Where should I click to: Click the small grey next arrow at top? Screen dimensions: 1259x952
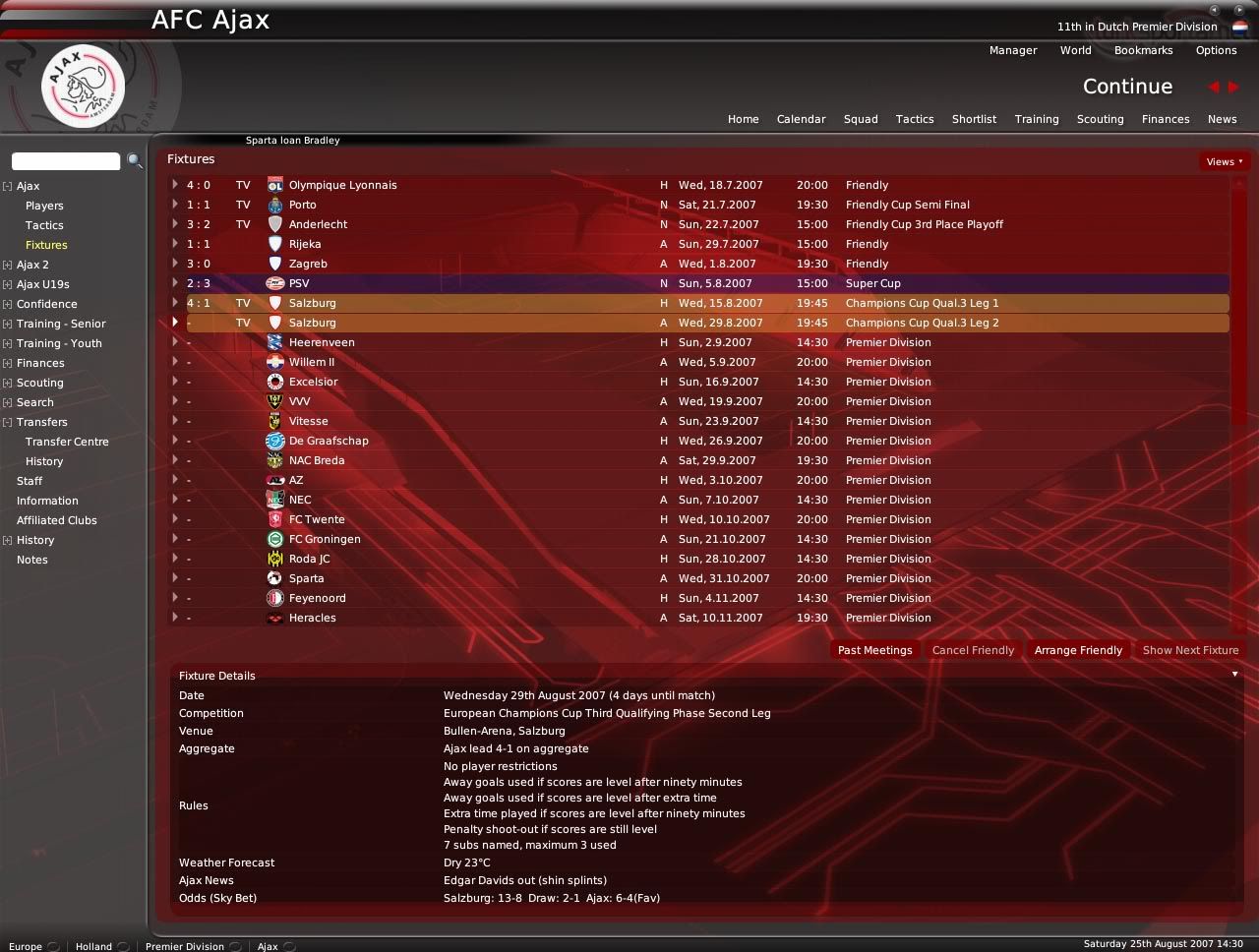point(1241,10)
